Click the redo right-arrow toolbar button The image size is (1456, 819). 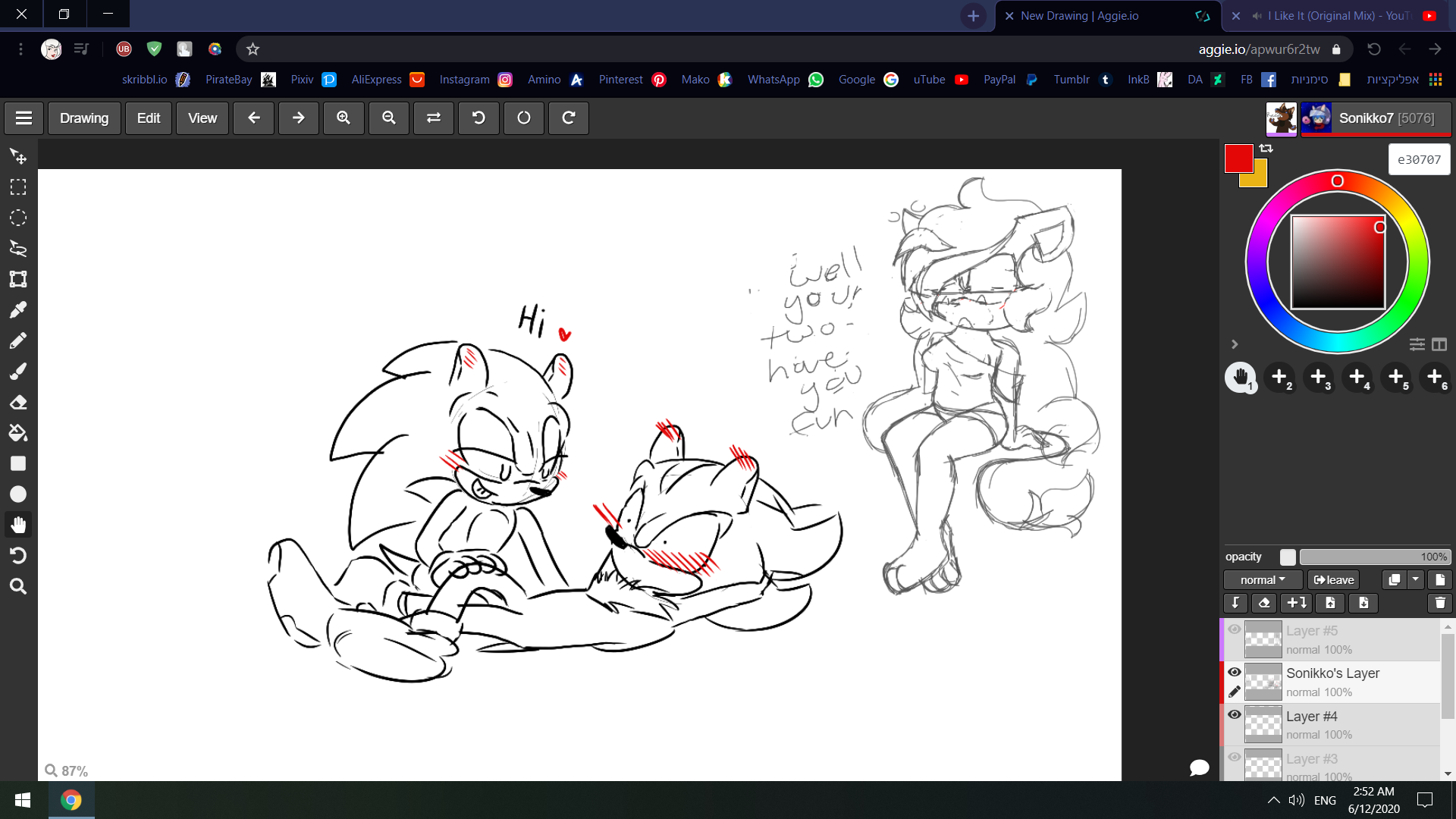[x=299, y=118]
